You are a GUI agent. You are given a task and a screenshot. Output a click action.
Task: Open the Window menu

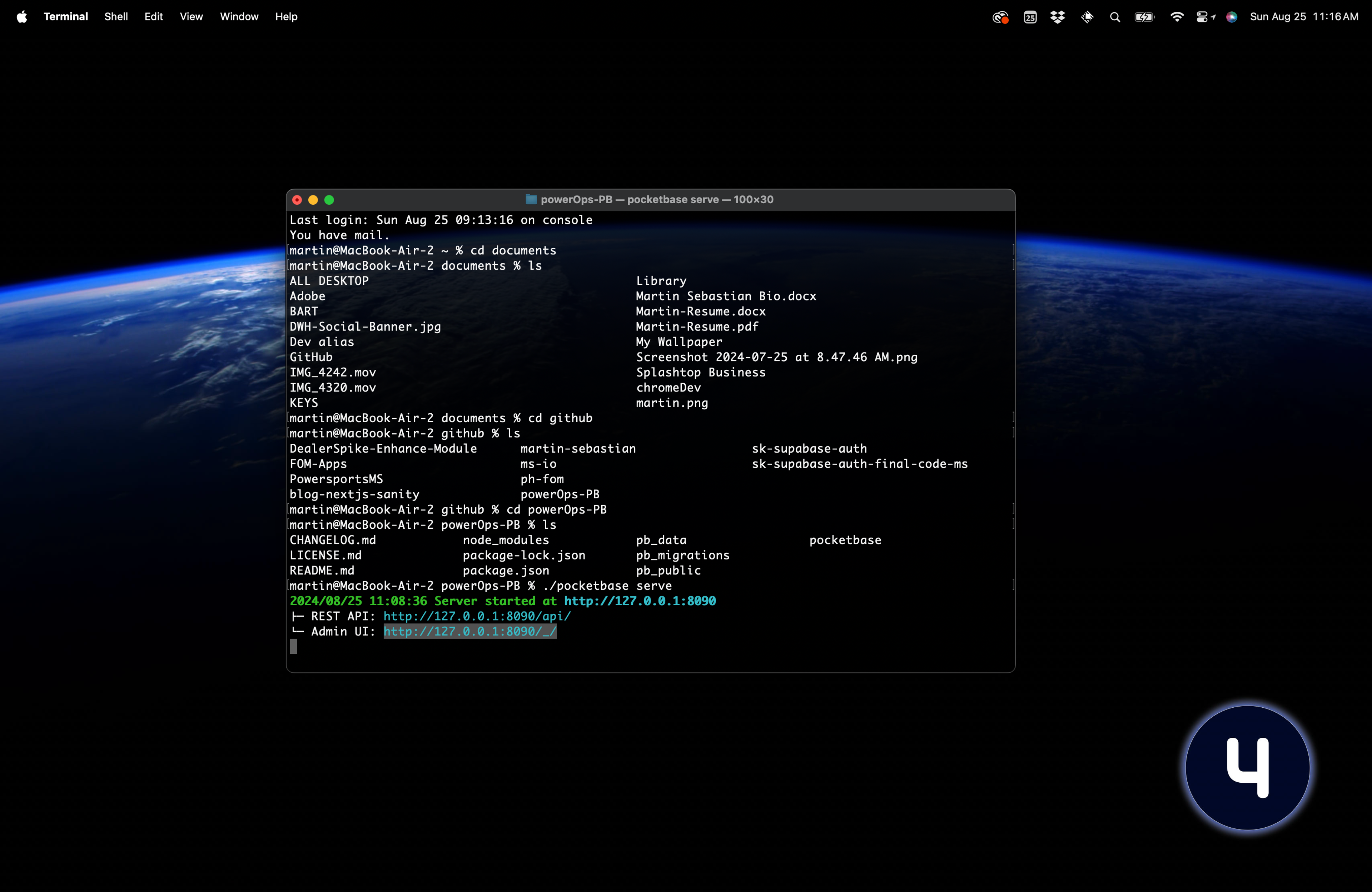[239, 17]
